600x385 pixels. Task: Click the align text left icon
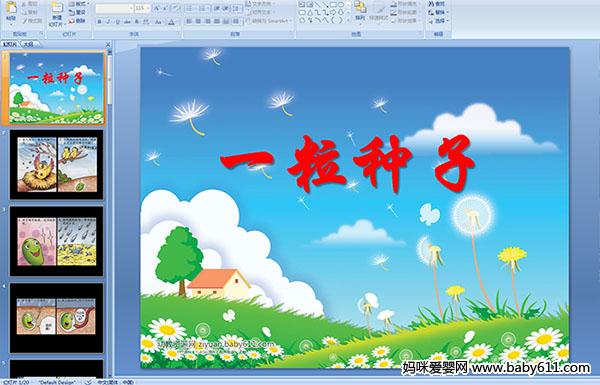pyautogui.click(x=189, y=22)
